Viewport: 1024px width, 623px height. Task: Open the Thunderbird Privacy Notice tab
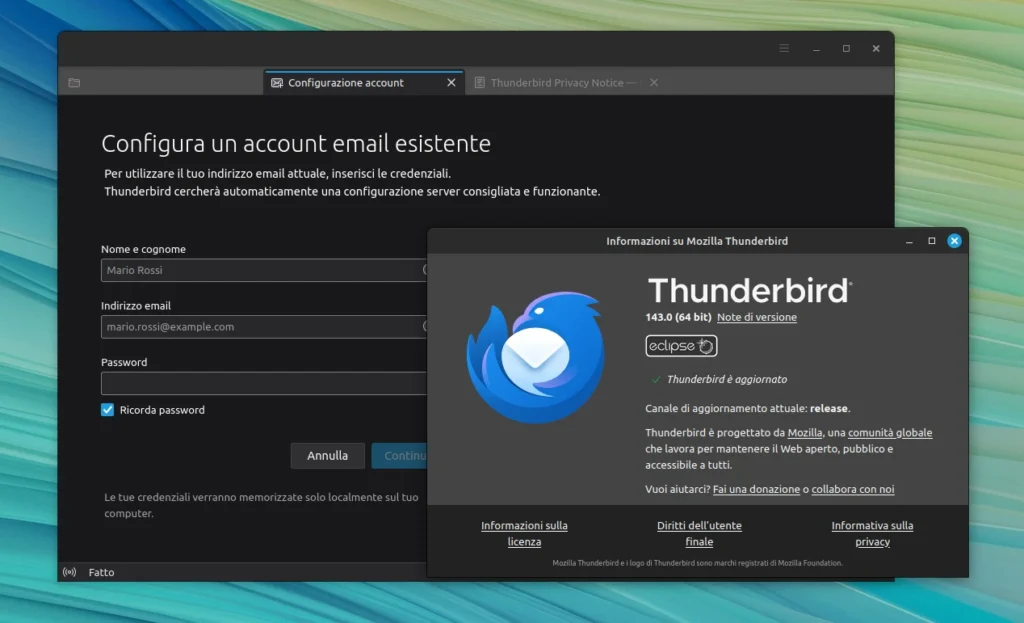click(560, 82)
